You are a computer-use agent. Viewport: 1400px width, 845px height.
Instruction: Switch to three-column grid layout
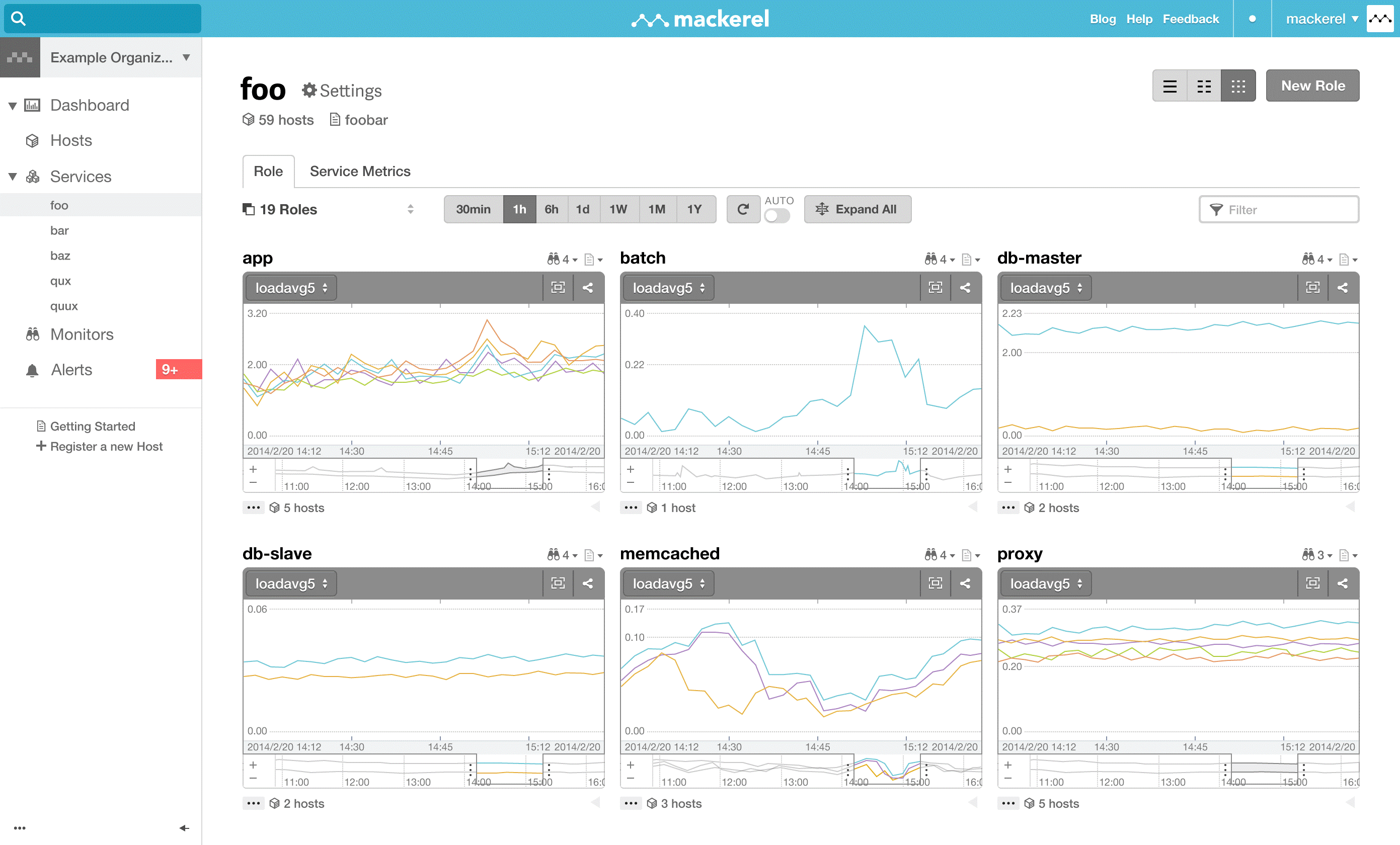pyautogui.click(x=1238, y=86)
